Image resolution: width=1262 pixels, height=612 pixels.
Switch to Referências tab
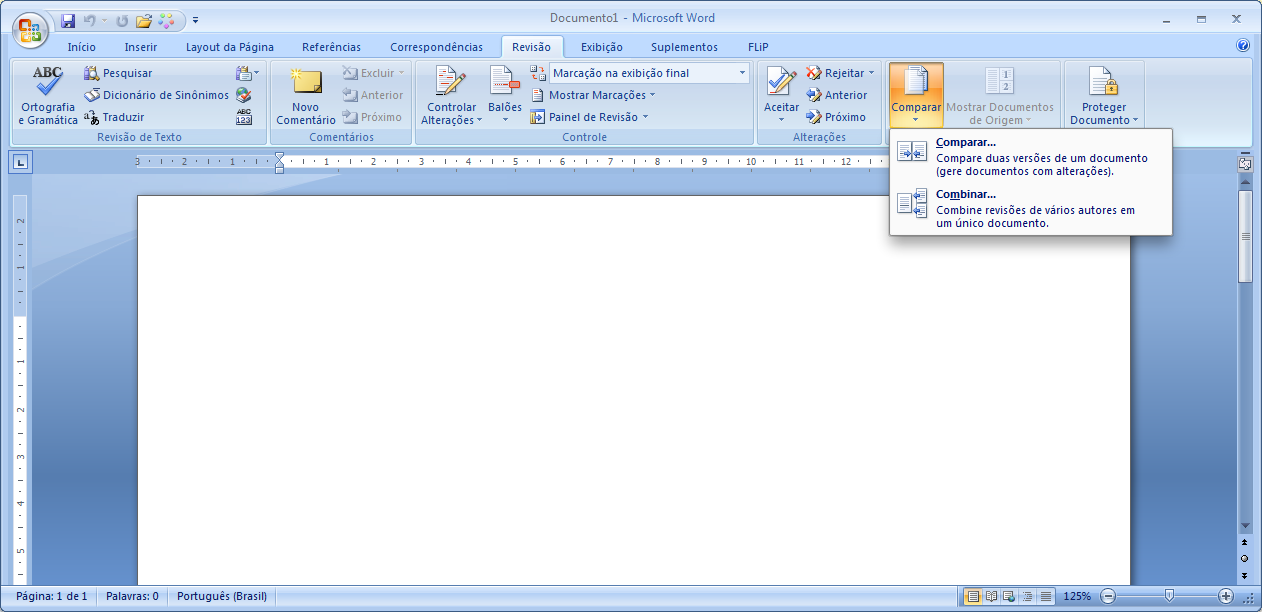[x=332, y=47]
